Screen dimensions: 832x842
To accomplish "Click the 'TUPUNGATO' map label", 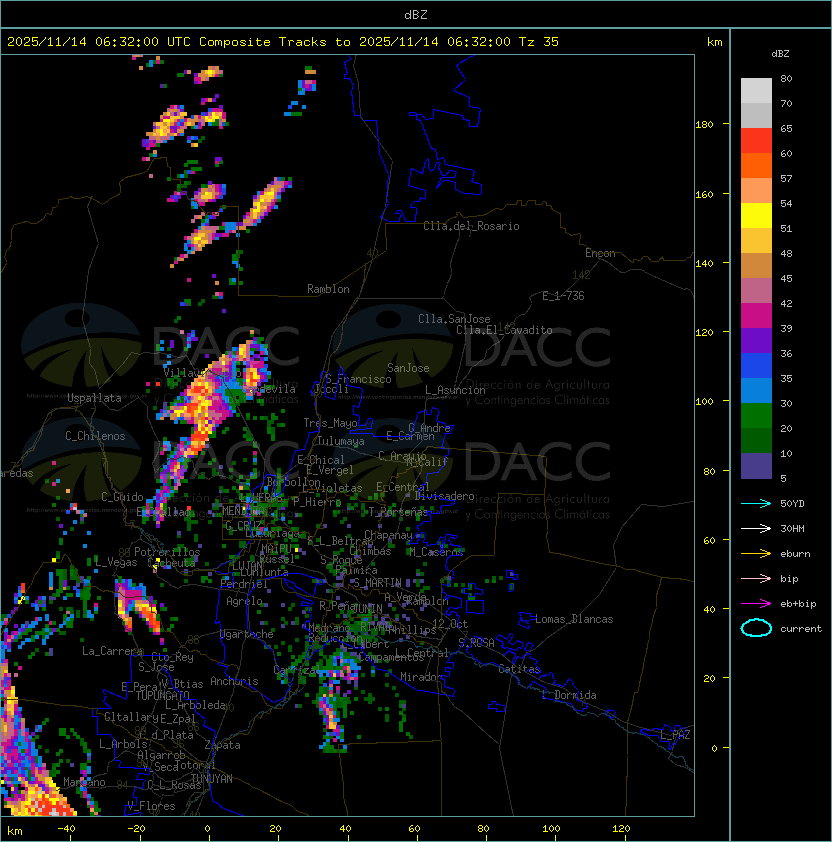I will pos(162,695).
